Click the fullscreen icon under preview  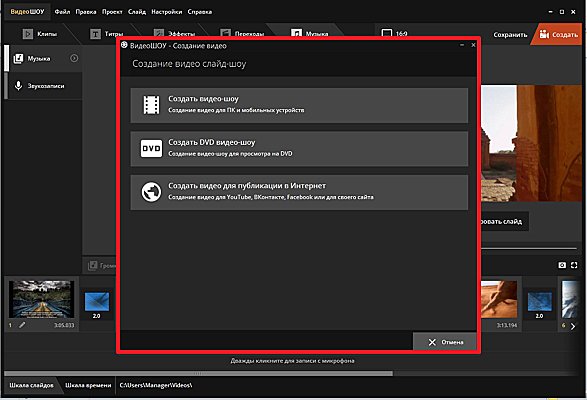pyautogui.click(x=574, y=265)
